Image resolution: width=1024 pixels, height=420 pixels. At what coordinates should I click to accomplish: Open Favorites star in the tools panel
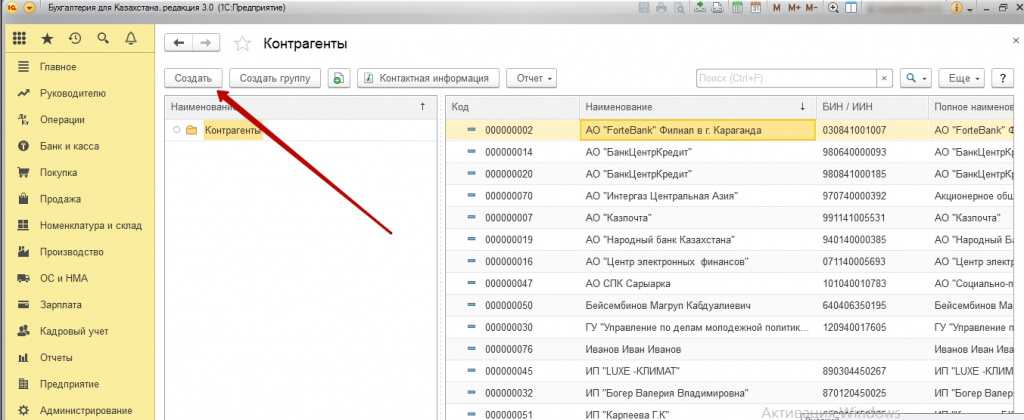click(x=47, y=39)
